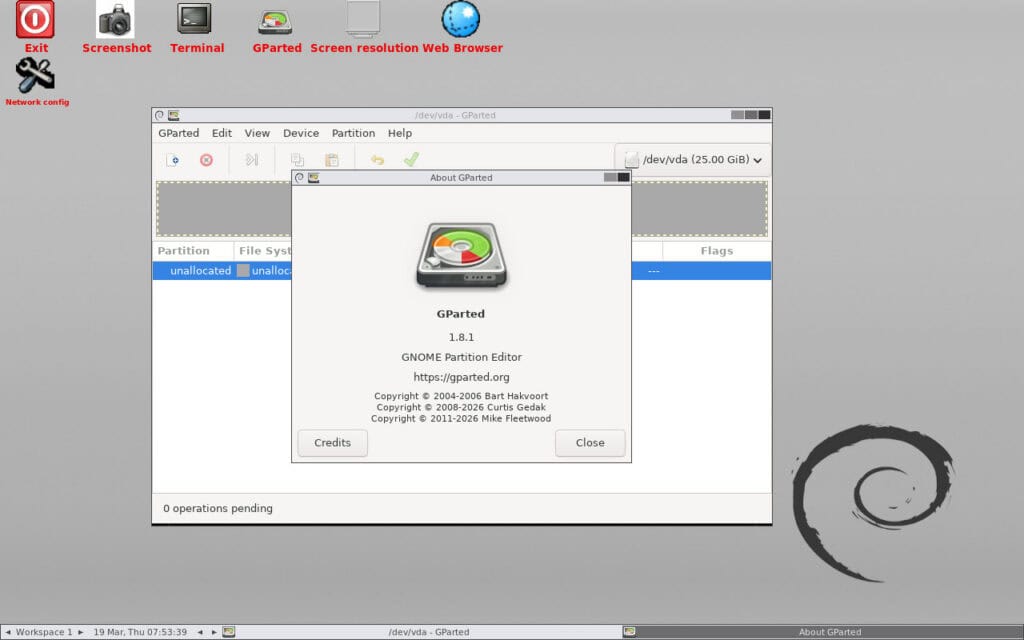Select the Resize/Move toolbar icon
This screenshot has height=640, width=1024.
(x=251, y=159)
